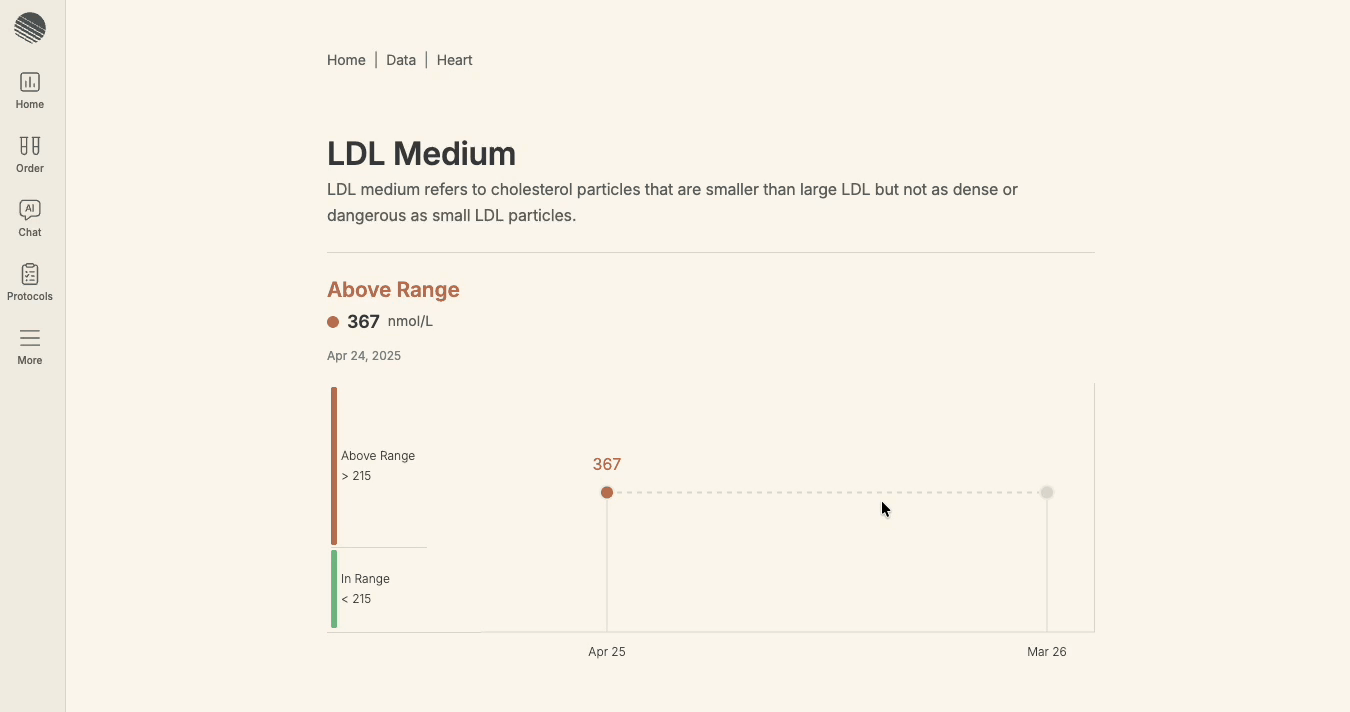Viewport: 1350px width, 712px height.
Task: Click the Above Range status heading
Action: coord(393,290)
